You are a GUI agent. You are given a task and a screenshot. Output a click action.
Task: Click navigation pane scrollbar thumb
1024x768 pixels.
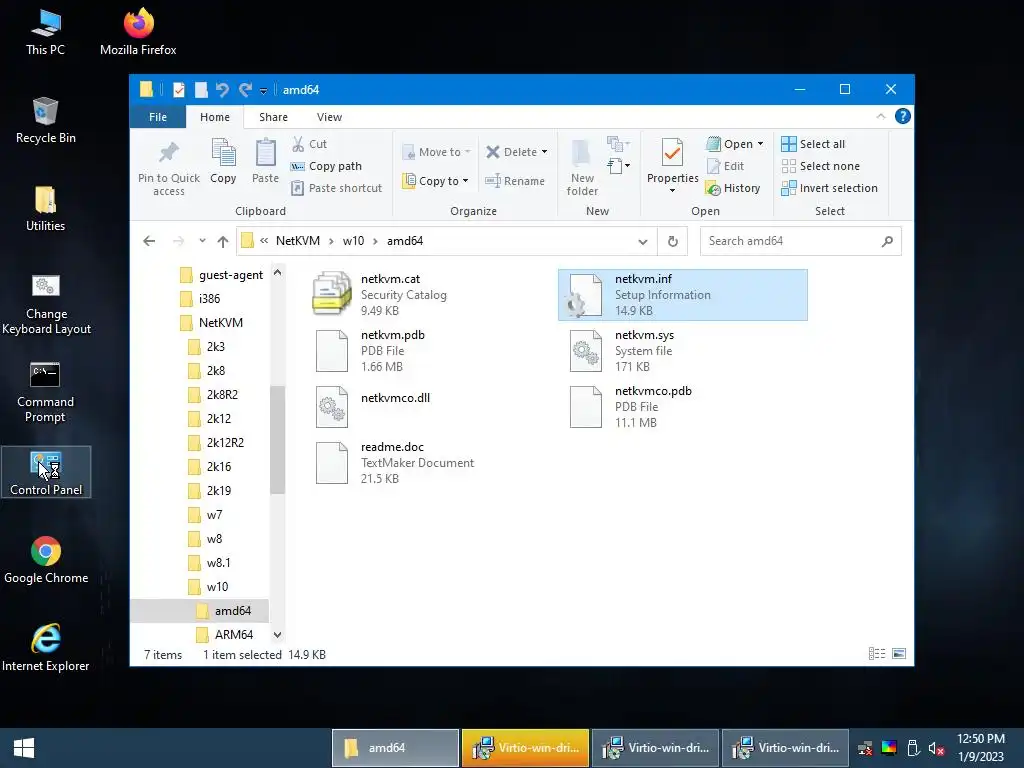278,440
